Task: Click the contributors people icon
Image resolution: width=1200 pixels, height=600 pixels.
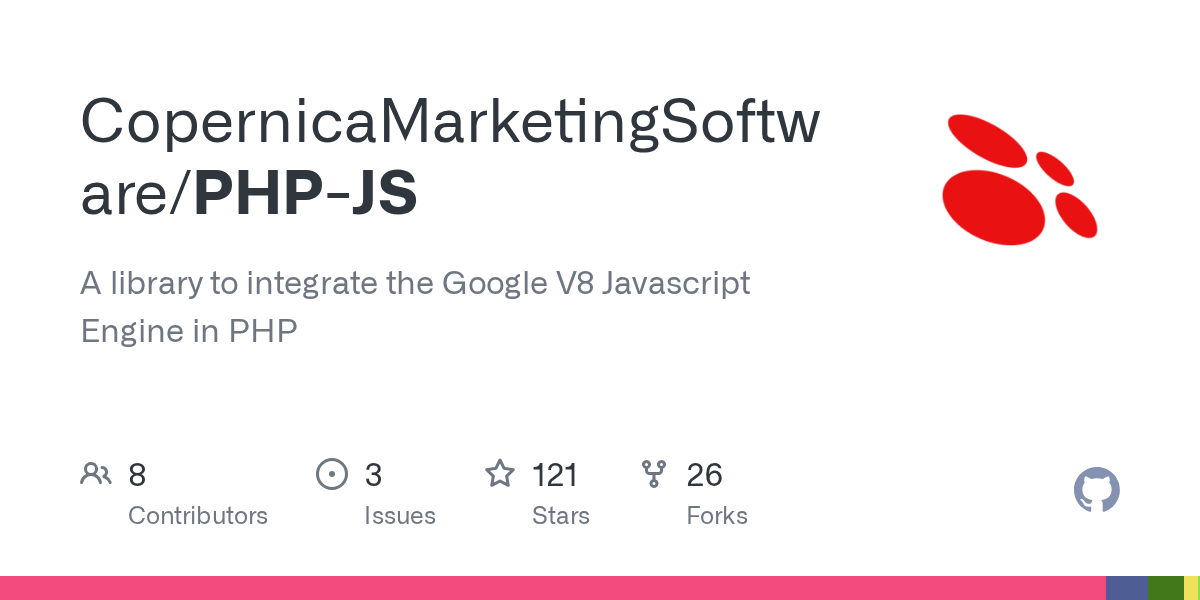Action: (96, 474)
